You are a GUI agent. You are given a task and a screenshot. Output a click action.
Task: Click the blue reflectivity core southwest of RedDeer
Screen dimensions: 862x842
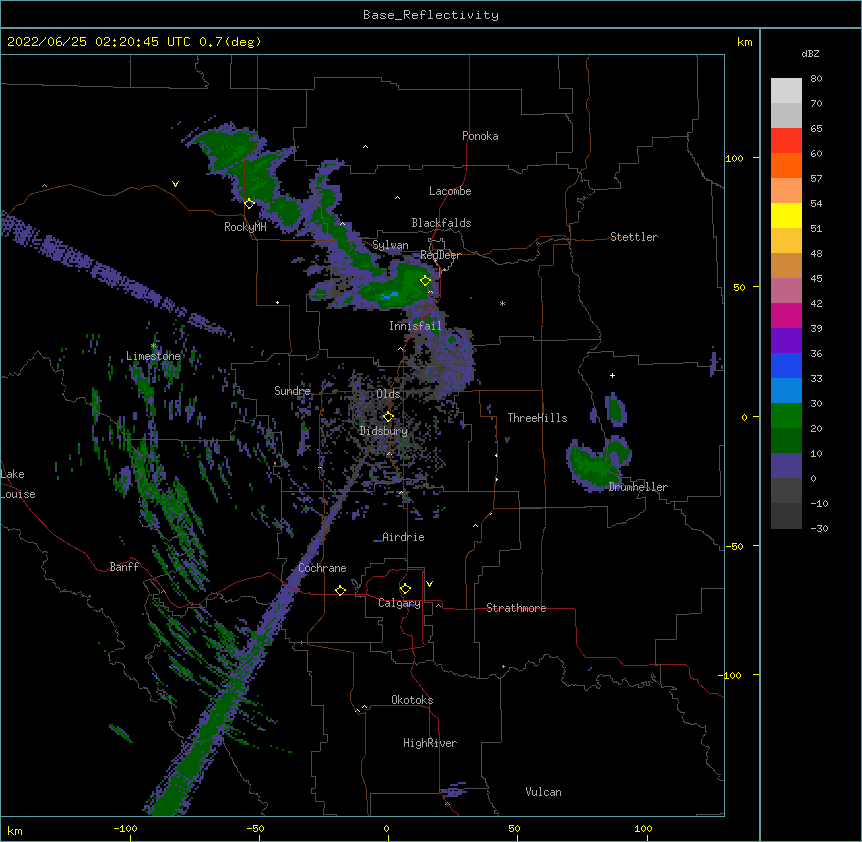[390, 296]
